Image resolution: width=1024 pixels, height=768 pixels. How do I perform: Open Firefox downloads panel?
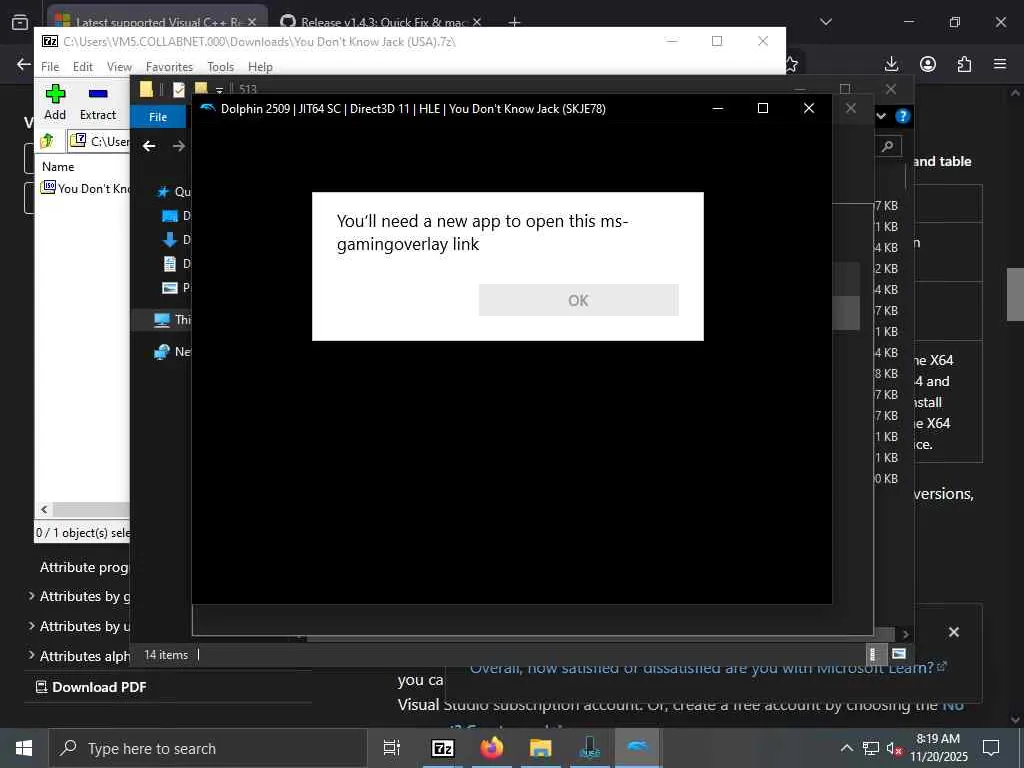click(x=891, y=64)
